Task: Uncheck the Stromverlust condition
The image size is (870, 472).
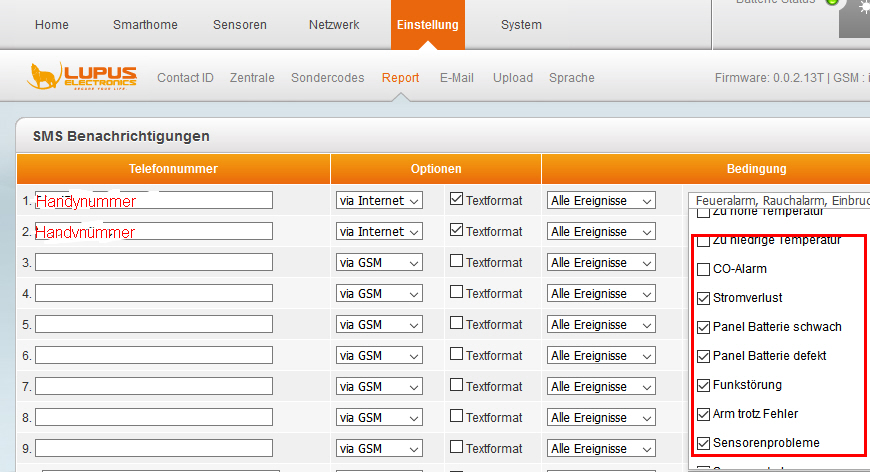Action: click(x=704, y=298)
